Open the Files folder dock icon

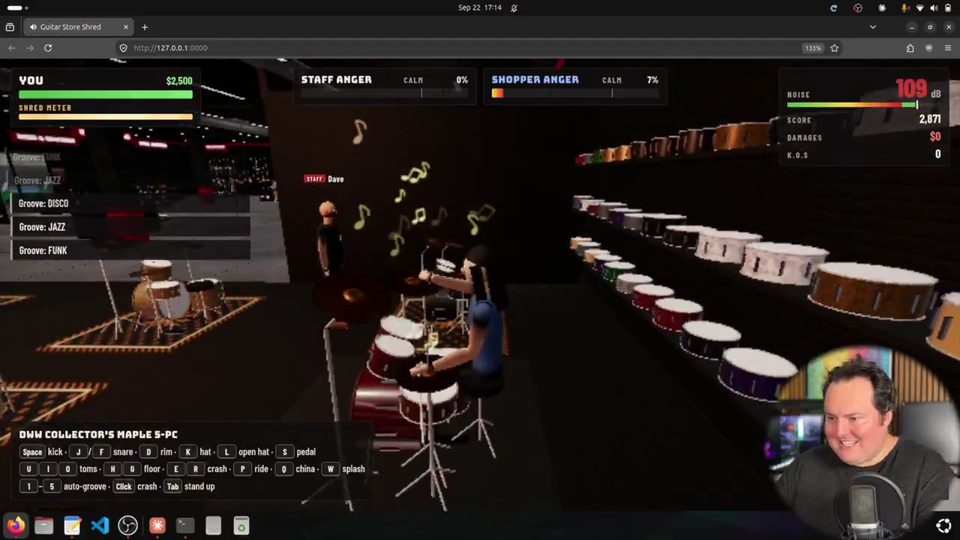click(44, 525)
